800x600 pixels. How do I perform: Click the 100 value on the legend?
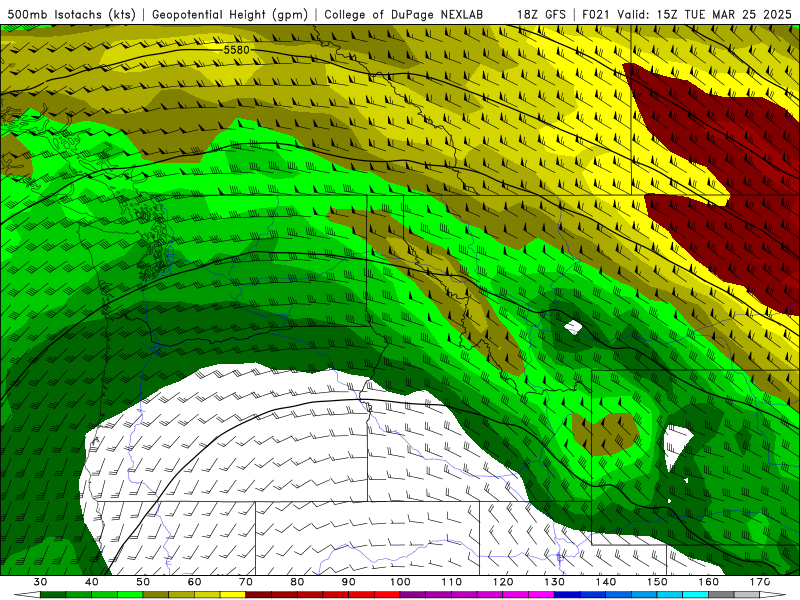pyautogui.click(x=400, y=582)
